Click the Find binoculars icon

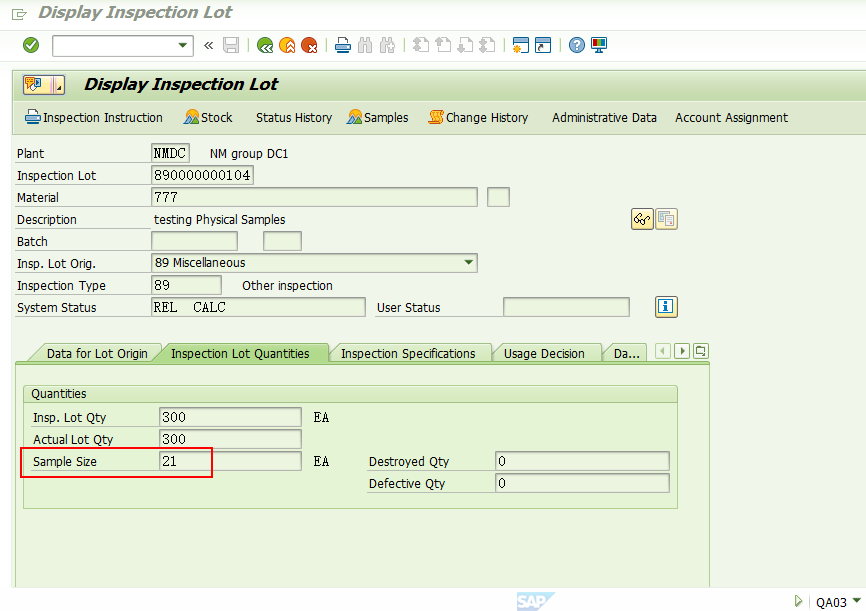[x=365, y=45]
